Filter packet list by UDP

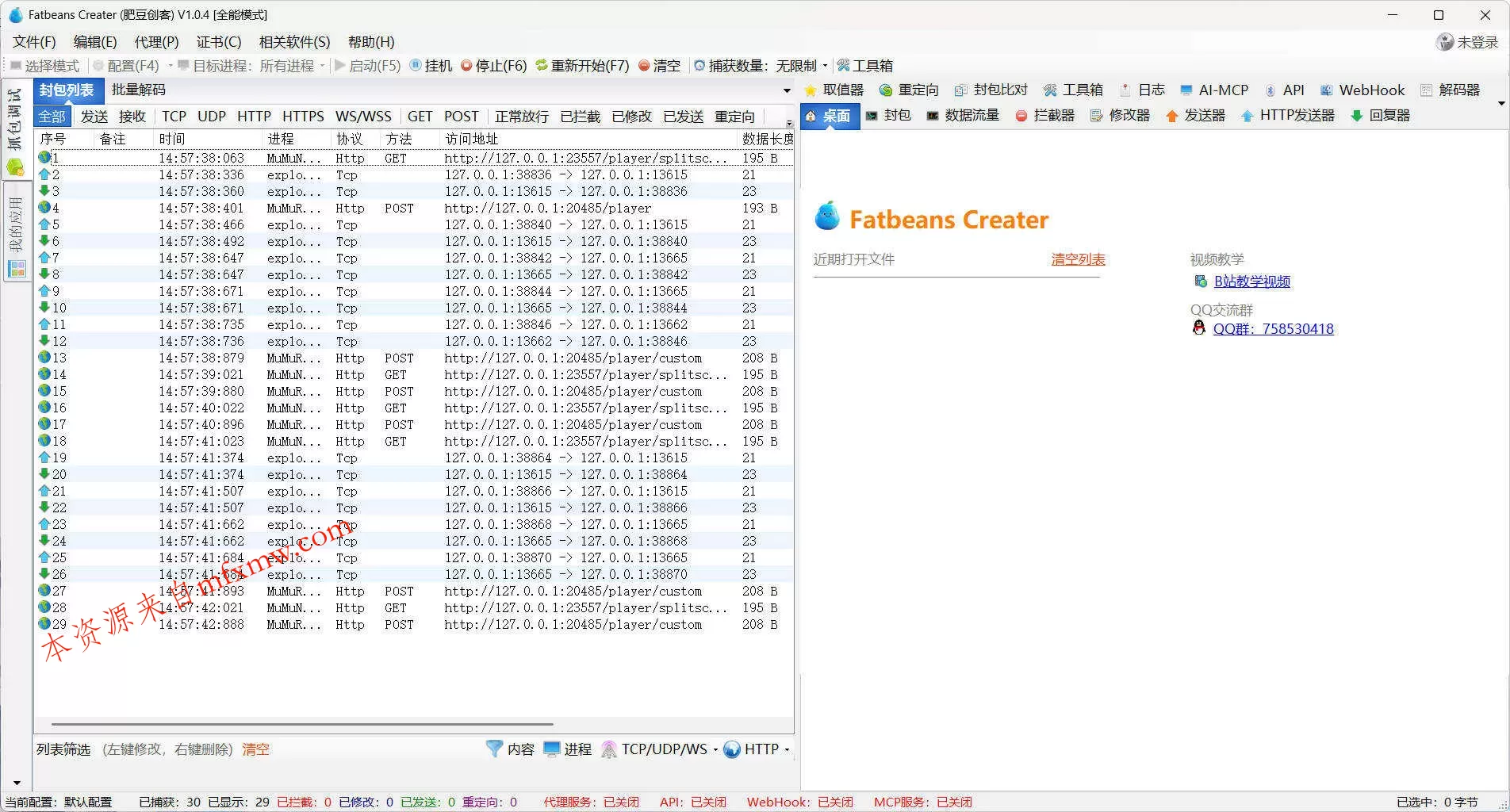[212, 117]
